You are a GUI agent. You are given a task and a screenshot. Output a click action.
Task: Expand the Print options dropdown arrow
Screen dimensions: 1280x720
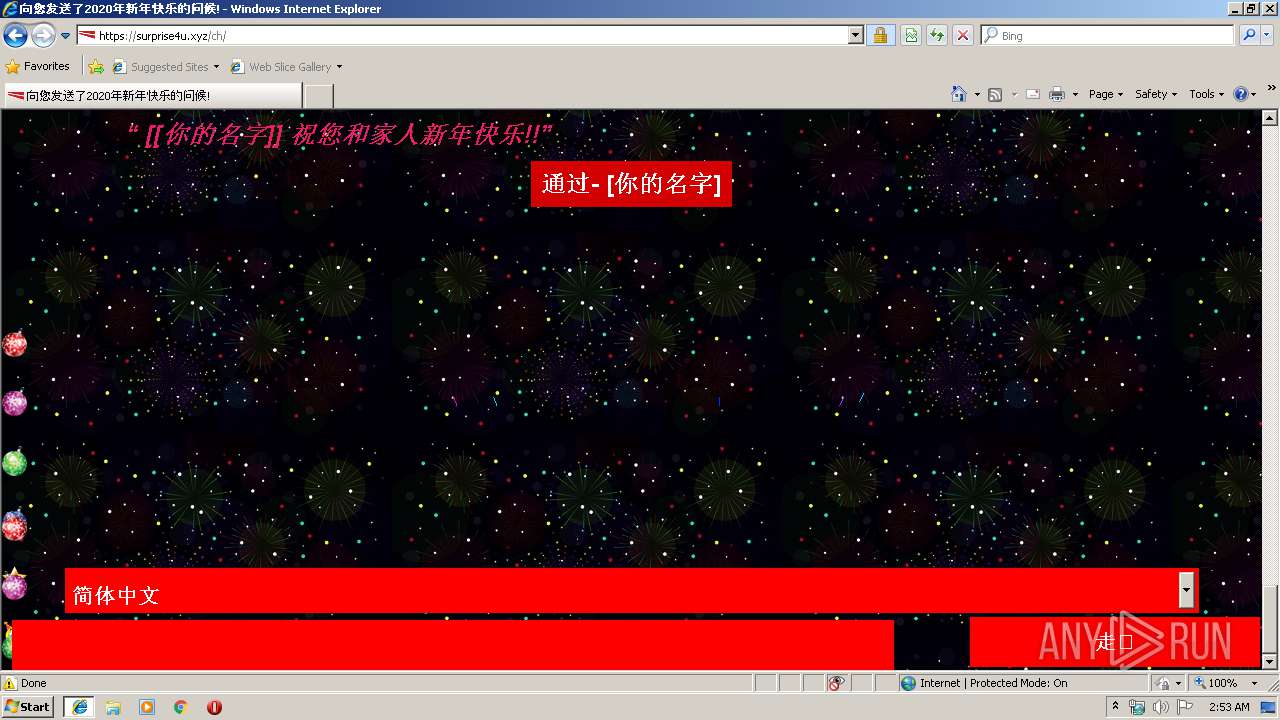pos(1075,94)
